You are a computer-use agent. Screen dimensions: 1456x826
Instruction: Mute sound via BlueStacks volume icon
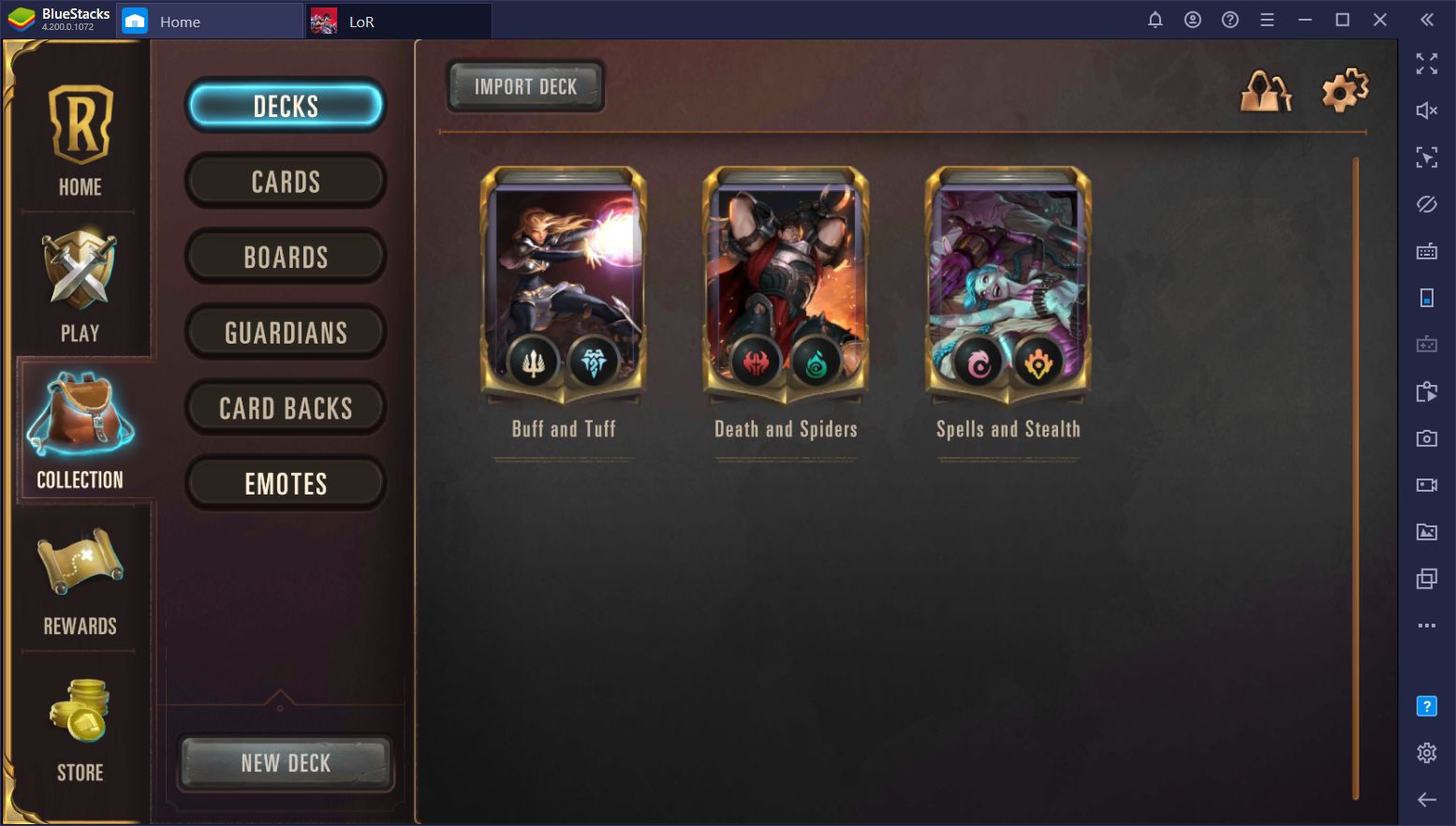pyautogui.click(x=1426, y=111)
